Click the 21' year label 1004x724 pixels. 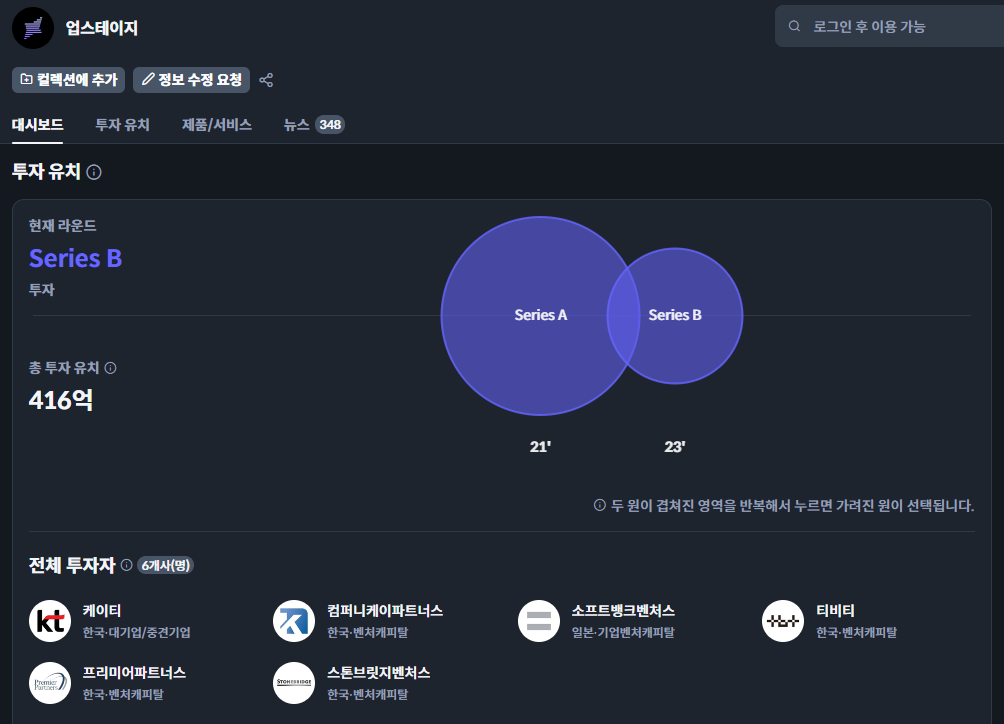540,447
